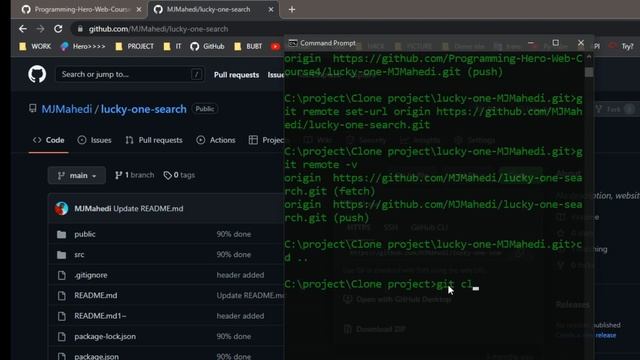Select the MJMahedi/lucky-one-search browser tab
The width and height of the screenshot is (640, 360).
coord(213,9)
